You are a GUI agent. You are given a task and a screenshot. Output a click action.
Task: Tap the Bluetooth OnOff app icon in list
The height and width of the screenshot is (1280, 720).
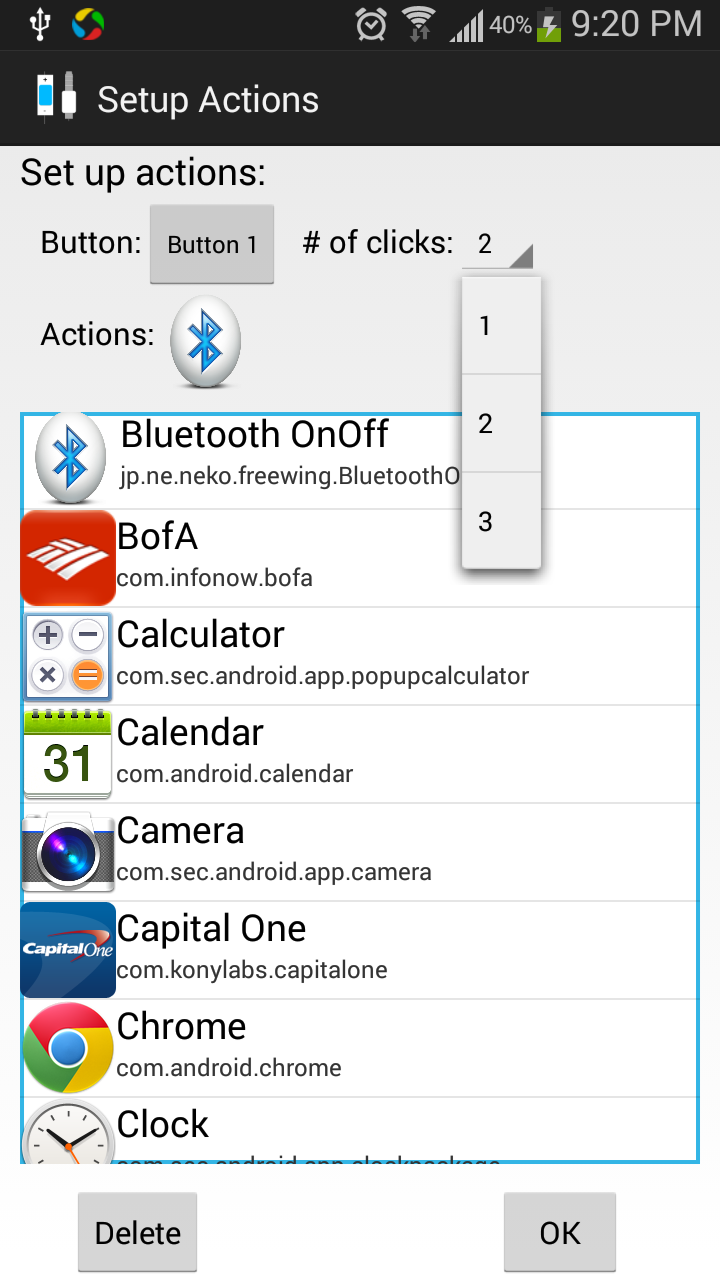coord(70,460)
